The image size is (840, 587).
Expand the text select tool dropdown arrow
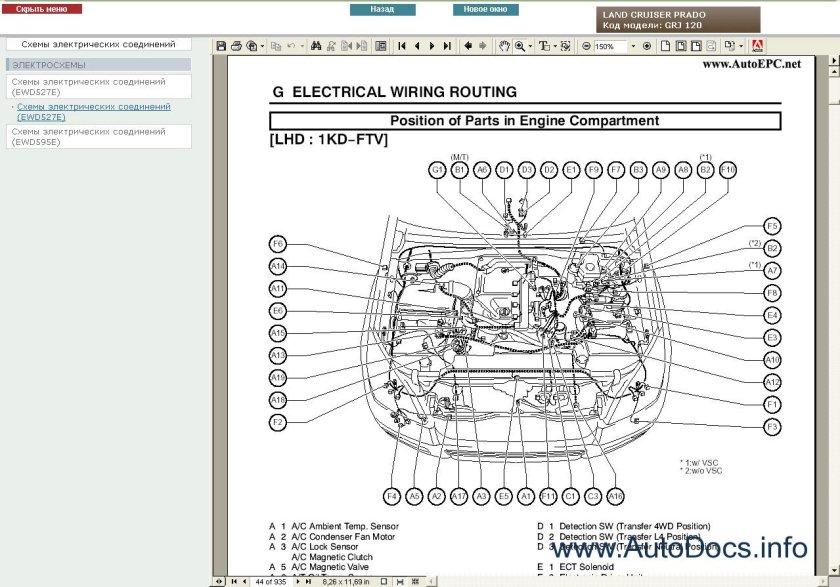[x=556, y=46]
